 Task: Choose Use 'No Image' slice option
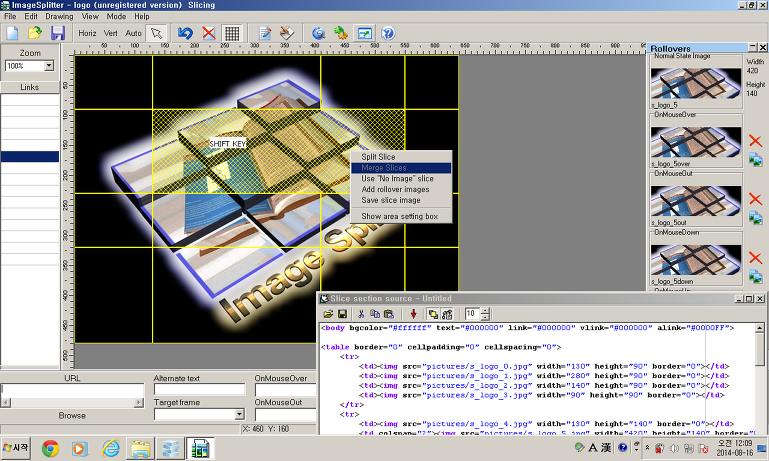[401, 179]
